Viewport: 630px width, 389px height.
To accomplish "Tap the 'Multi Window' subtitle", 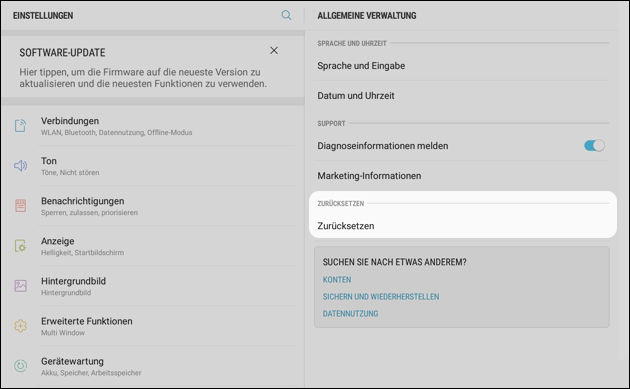I will click(x=63, y=333).
